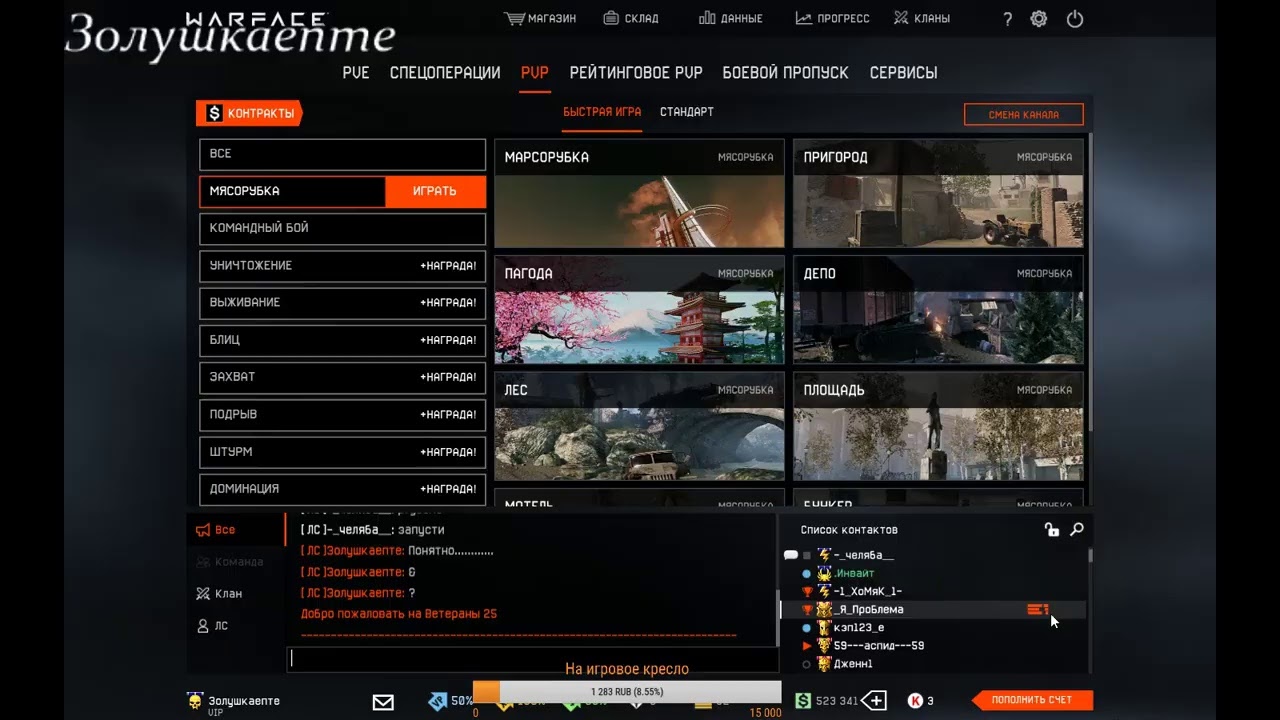Image resolution: width=1280 pixels, height=720 pixels.
Task: Click the VP booster 50% icon
Action: [x=438, y=701]
